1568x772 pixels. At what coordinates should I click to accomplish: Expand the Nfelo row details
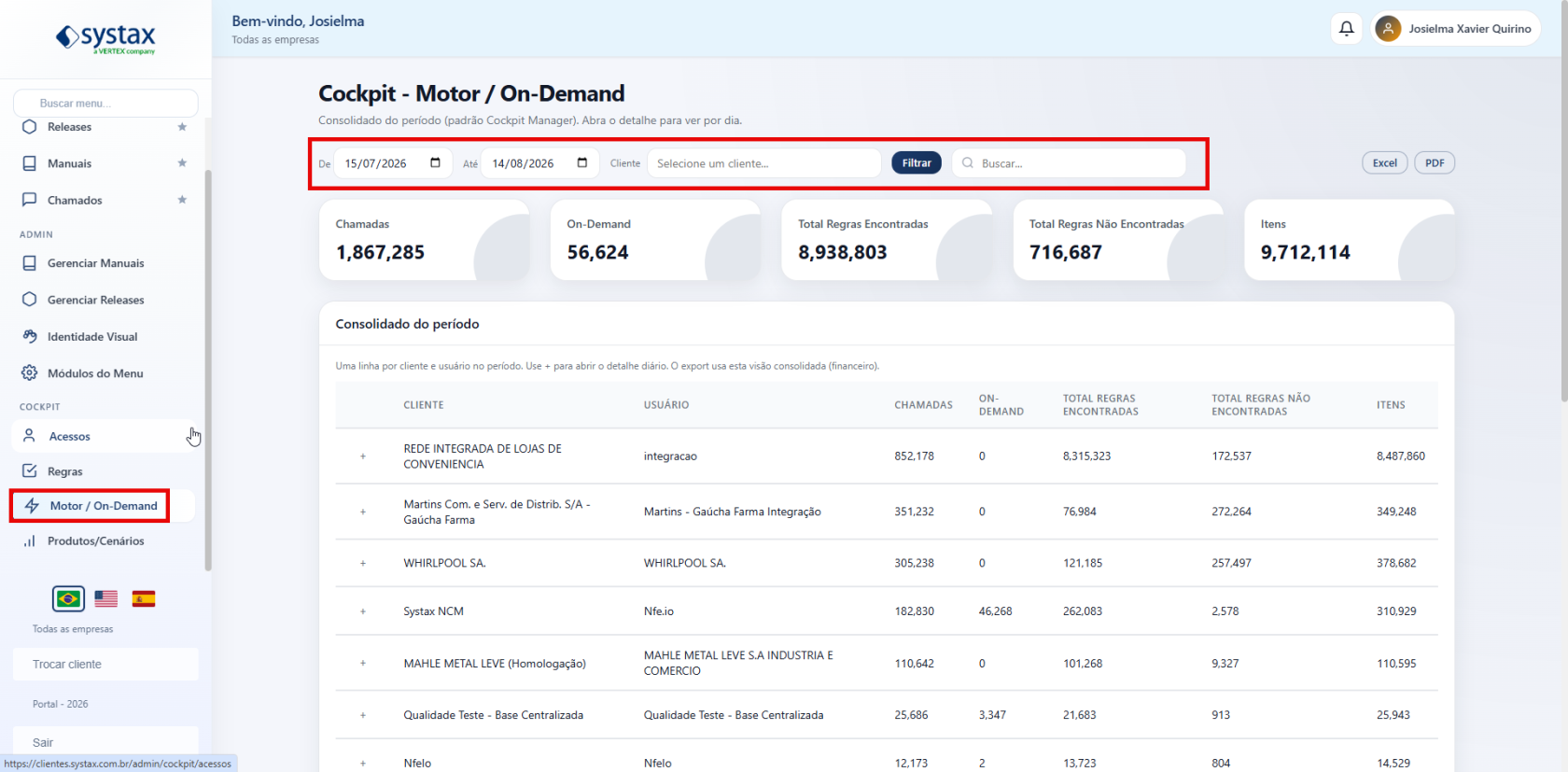click(x=363, y=763)
